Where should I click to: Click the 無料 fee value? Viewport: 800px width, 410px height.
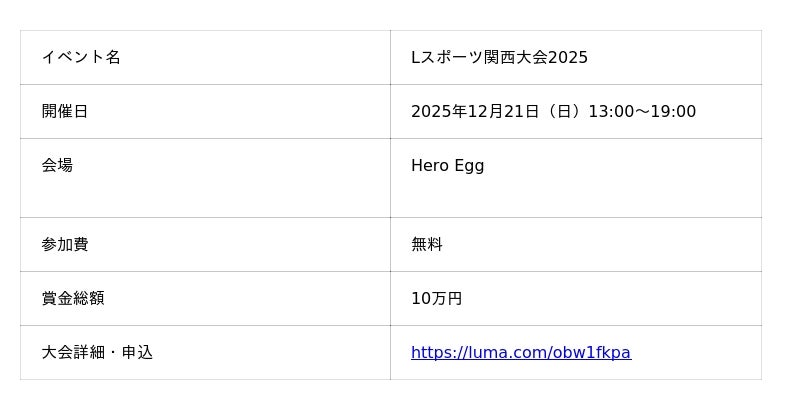pyautogui.click(x=427, y=245)
